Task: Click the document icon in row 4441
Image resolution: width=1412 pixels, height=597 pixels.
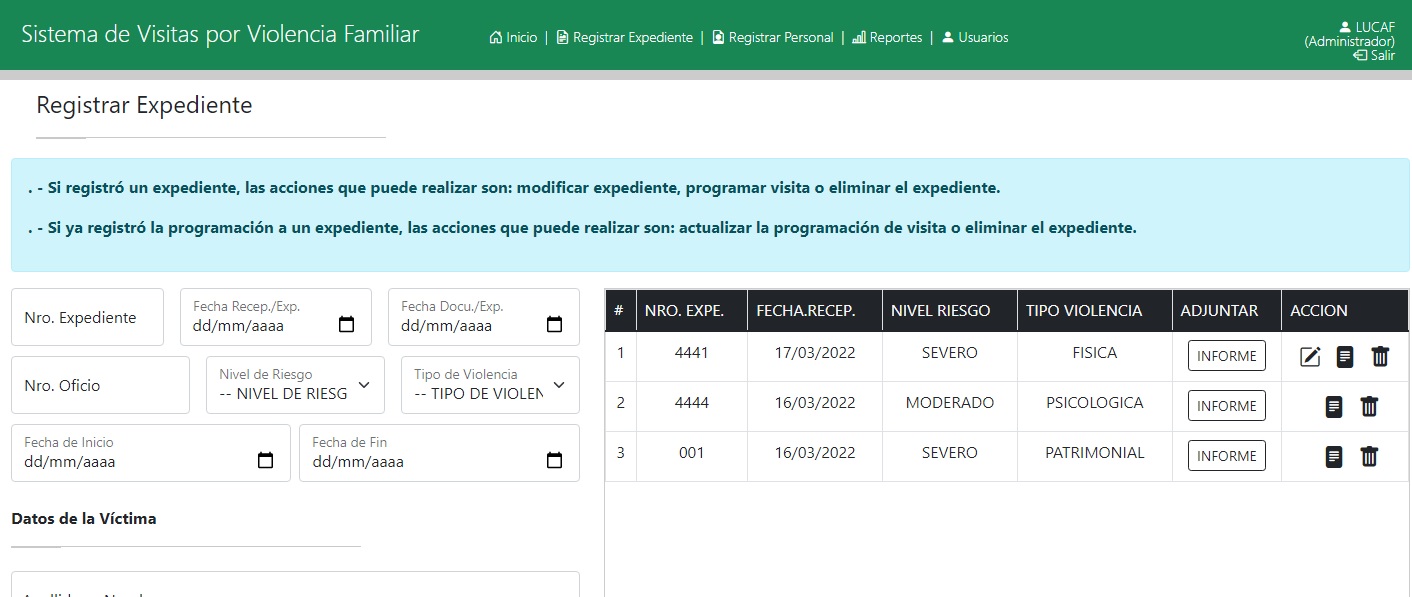Action: click(1345, 357)
